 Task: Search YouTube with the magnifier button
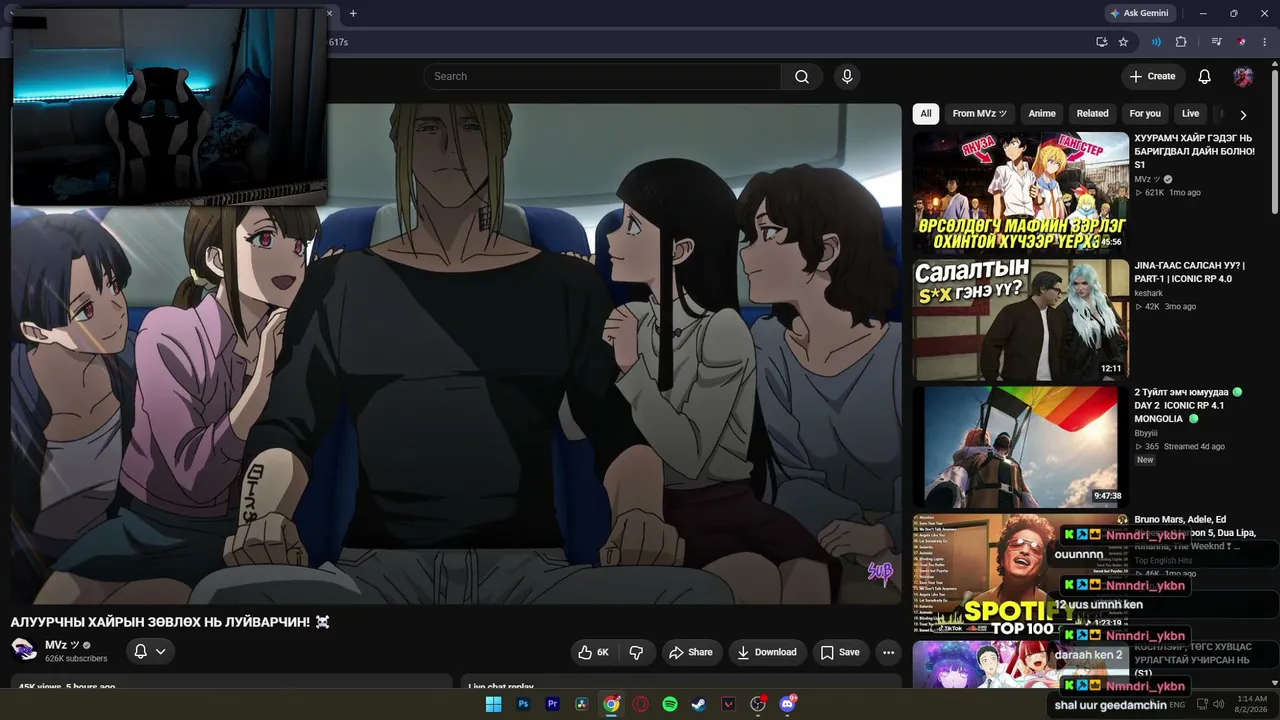pyautogui.click(x=802, y=77)
